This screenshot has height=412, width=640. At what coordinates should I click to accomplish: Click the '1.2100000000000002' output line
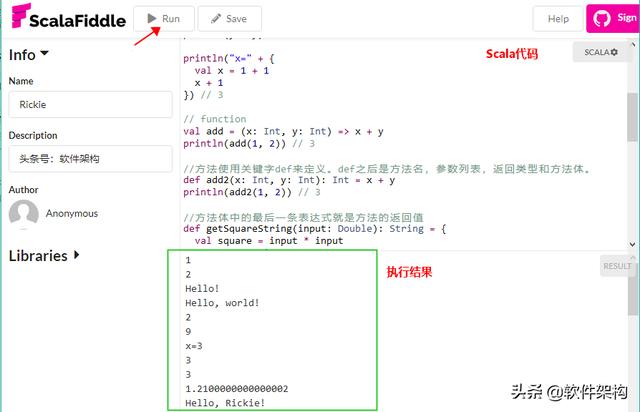click(x=237, y=389)
